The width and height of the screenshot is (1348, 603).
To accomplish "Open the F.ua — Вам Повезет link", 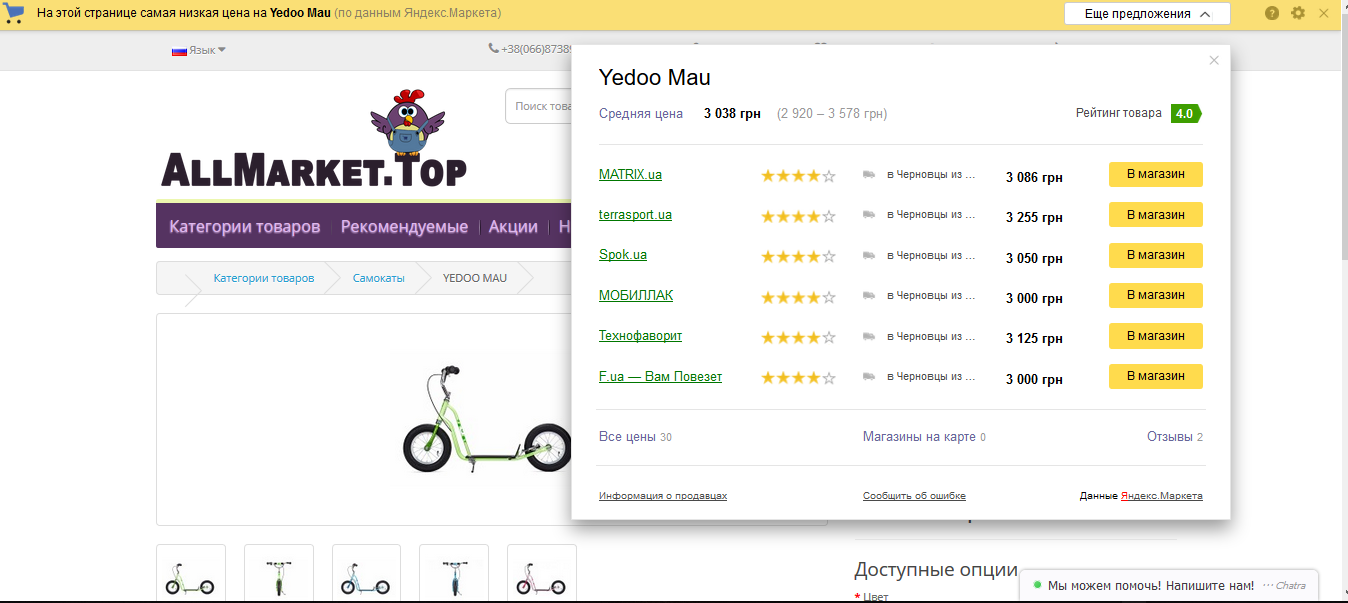I will [x=660, y=376].
